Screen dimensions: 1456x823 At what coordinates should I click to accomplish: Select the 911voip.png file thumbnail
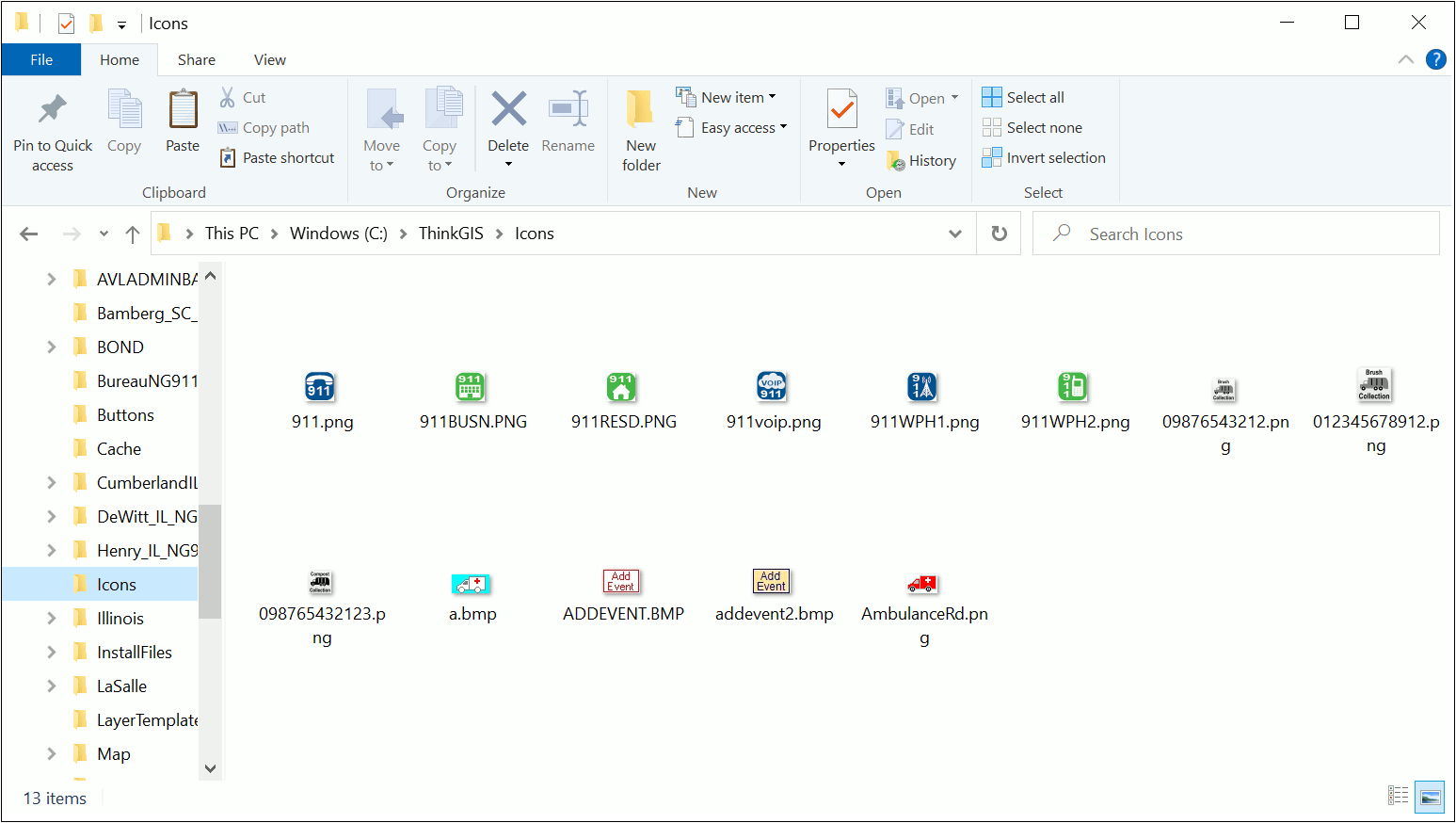point(773,387)
